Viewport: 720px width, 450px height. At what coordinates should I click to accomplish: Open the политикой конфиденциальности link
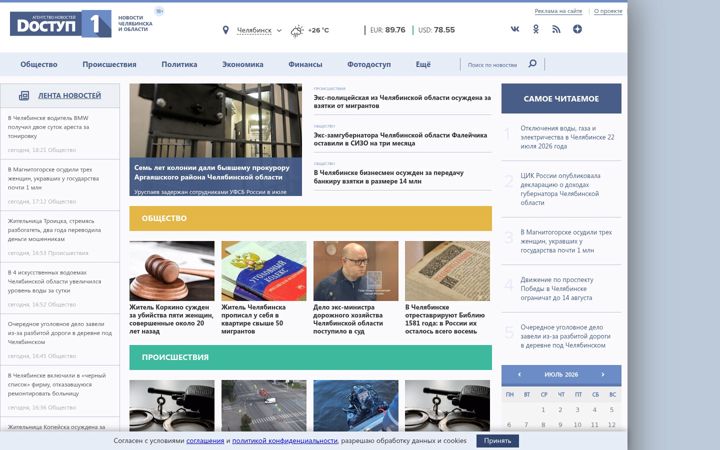[285, 441]
